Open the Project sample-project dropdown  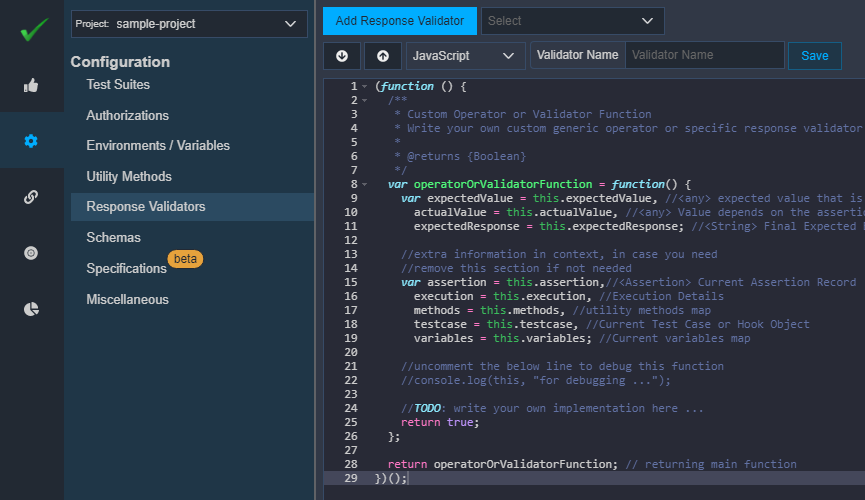coord(189,24)
